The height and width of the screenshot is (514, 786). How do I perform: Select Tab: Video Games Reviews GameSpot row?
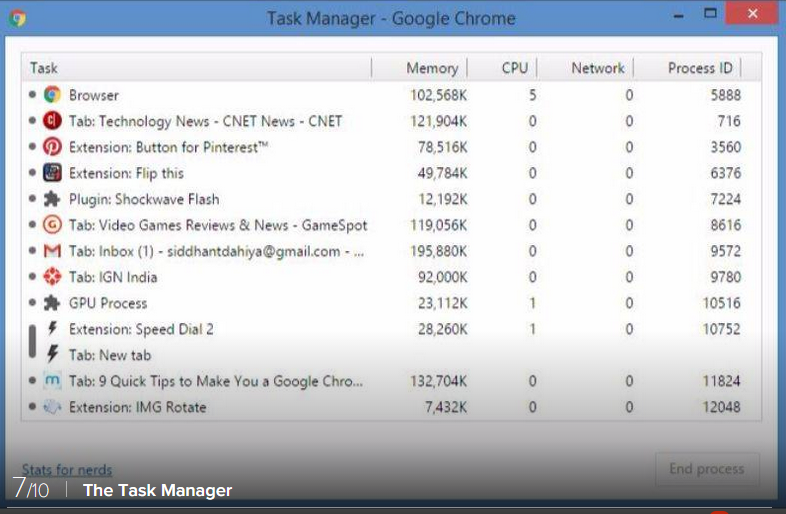(391, 225)
